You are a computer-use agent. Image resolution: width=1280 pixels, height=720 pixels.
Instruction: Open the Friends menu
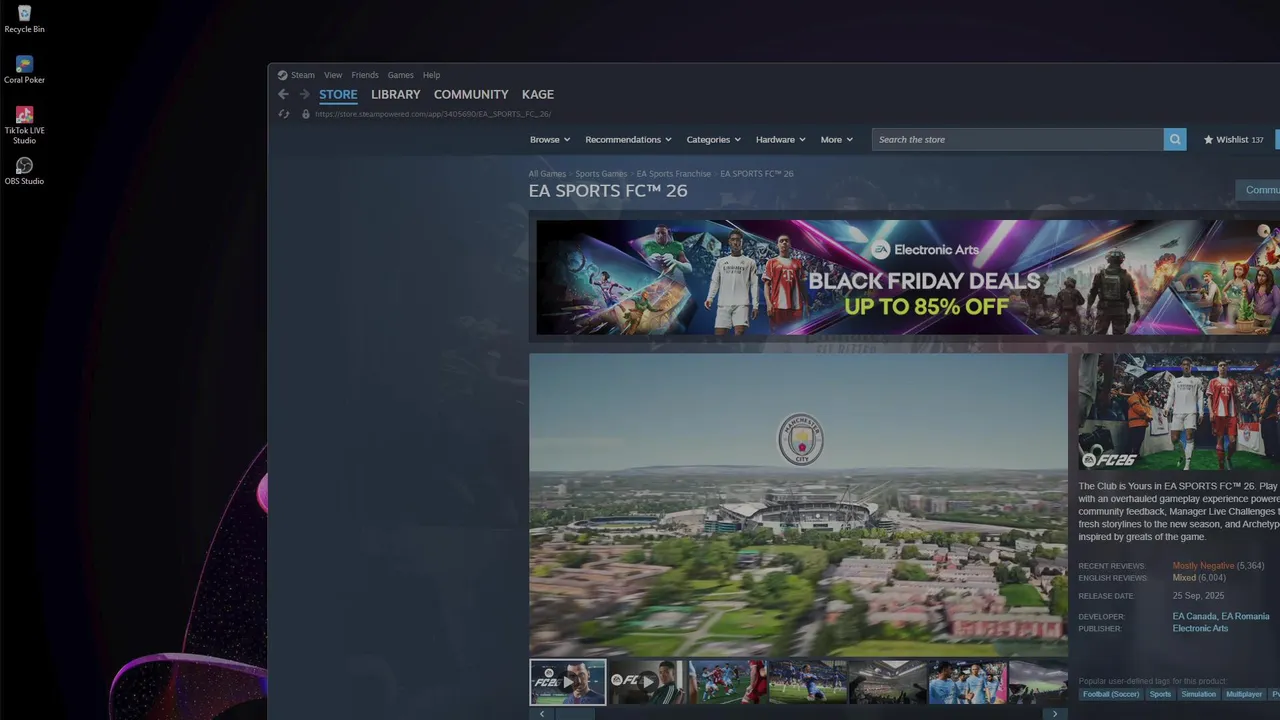point(365,75)
